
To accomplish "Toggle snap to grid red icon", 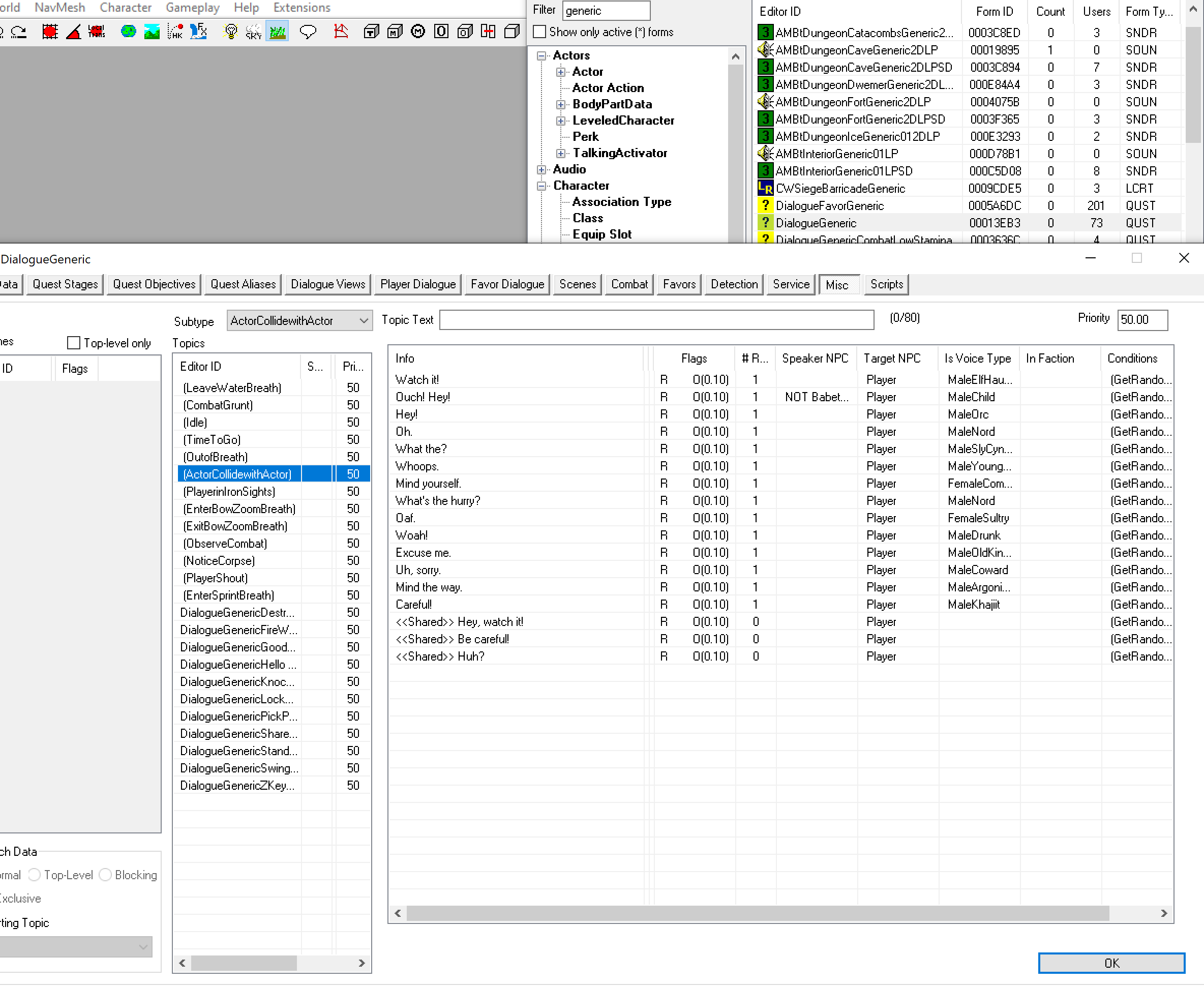I will click(x=50, y=32).
